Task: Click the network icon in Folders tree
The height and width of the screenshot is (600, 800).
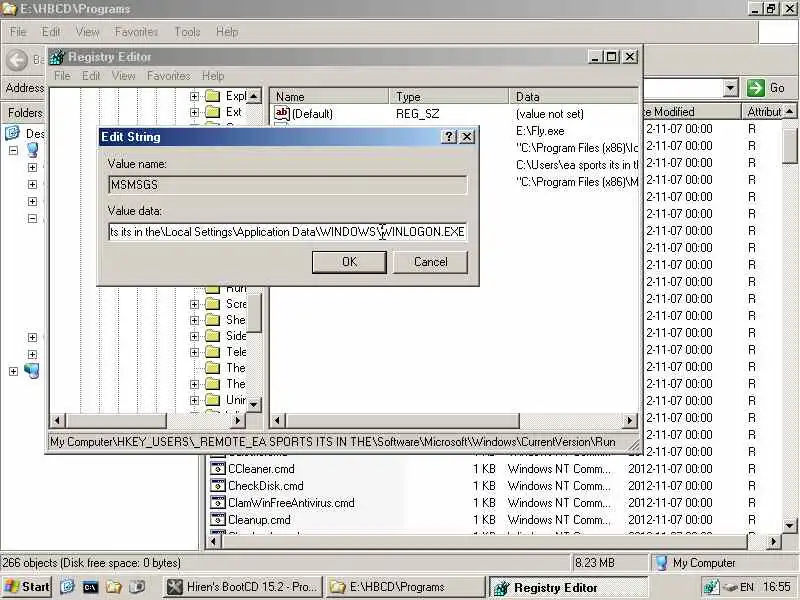Action: (x=32, y=371)
